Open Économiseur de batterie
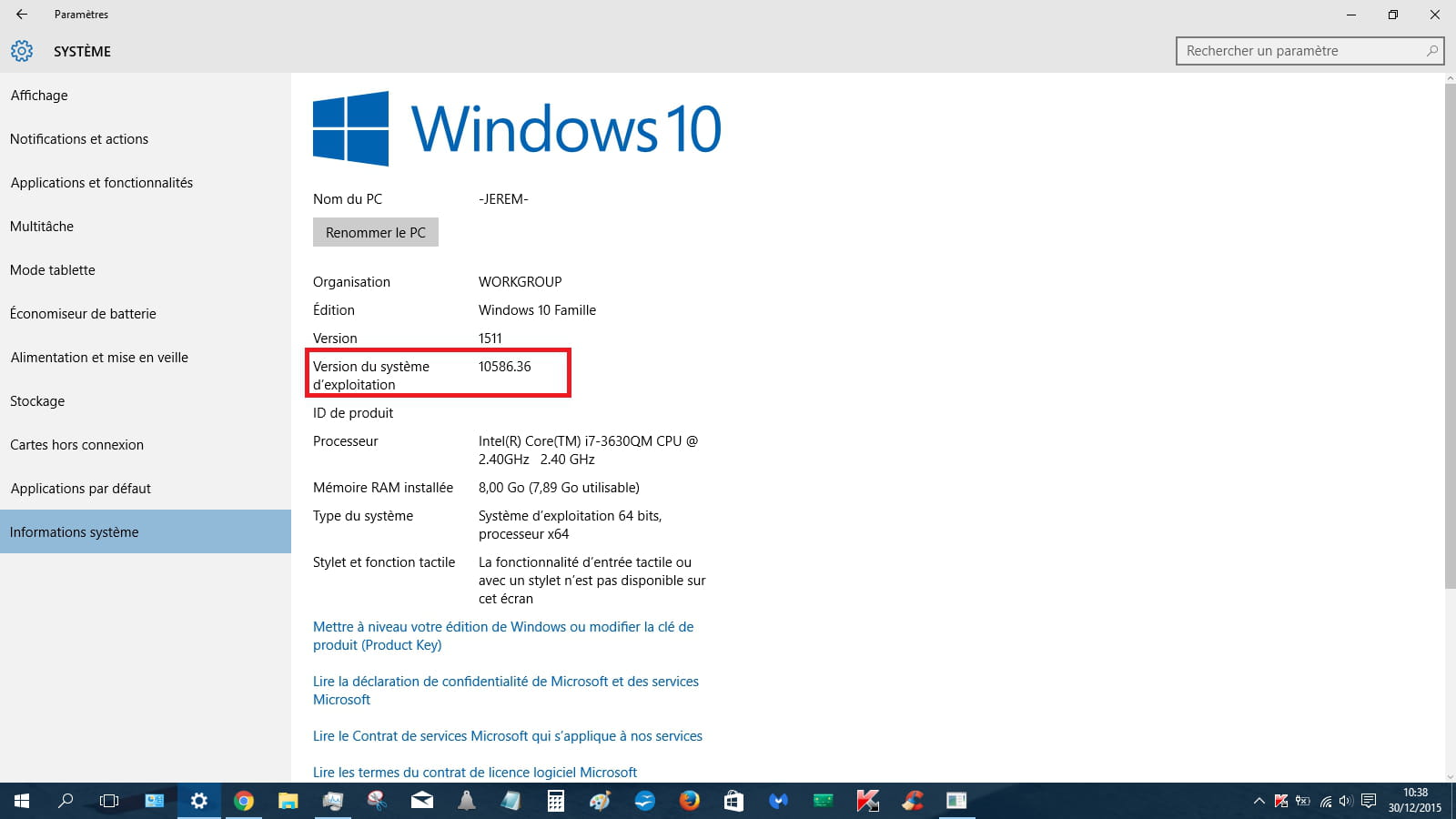 pos(146,313)
